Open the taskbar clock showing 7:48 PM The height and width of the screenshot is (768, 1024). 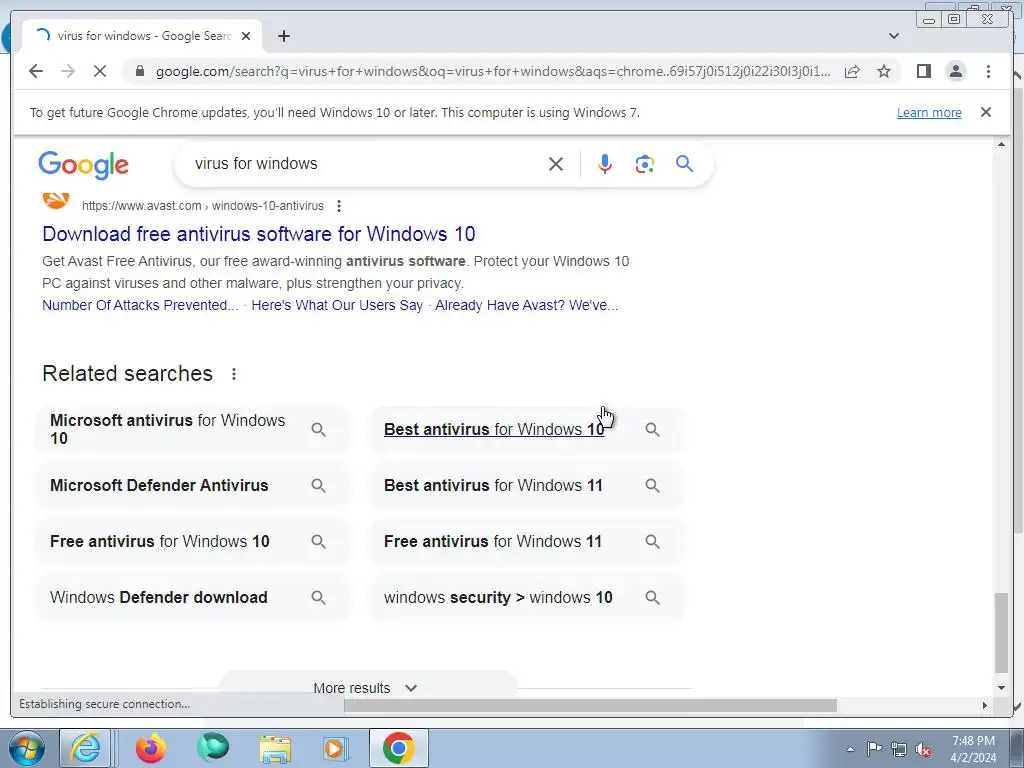973,749
